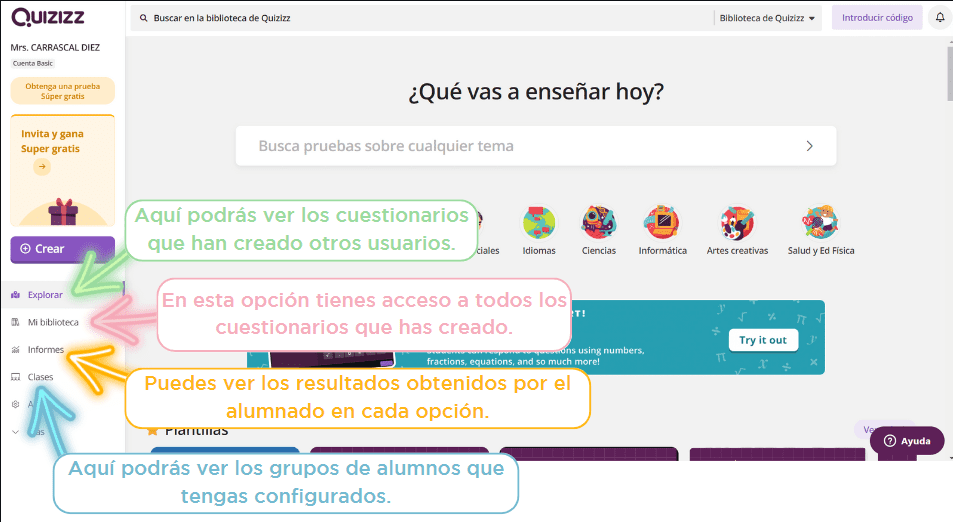Open Clases section
This screenshot has height=522, width=953.
(40, 377)
